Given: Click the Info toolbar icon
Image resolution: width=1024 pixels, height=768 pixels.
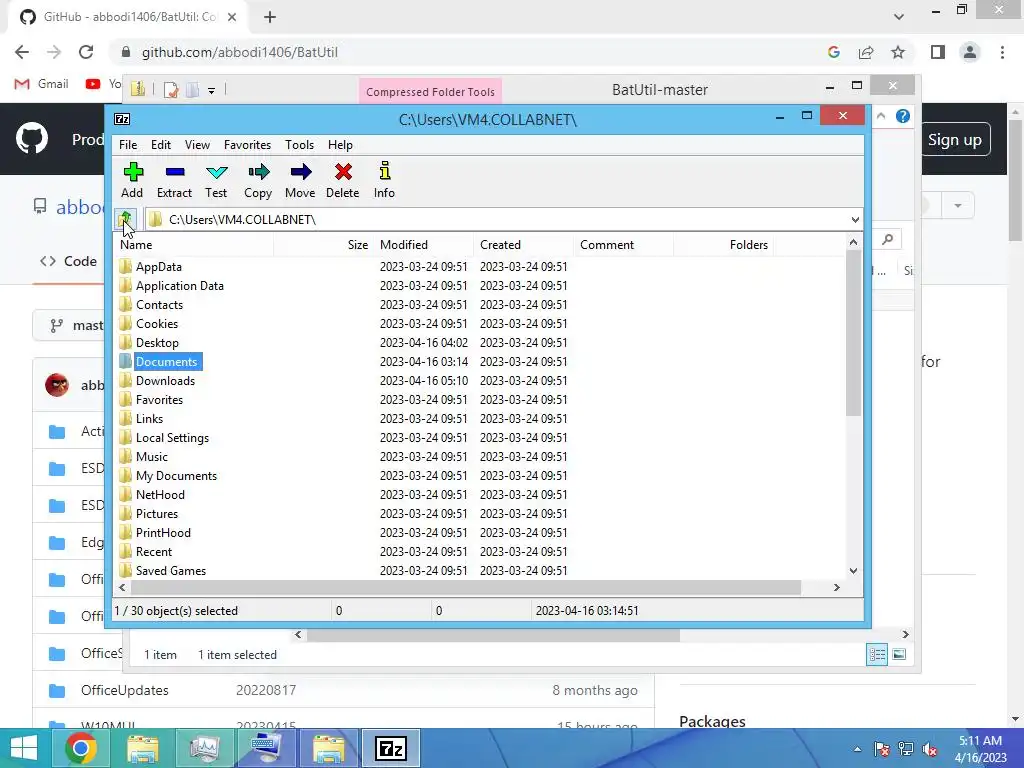Looking at the screenshot, I should pos(385,171).
